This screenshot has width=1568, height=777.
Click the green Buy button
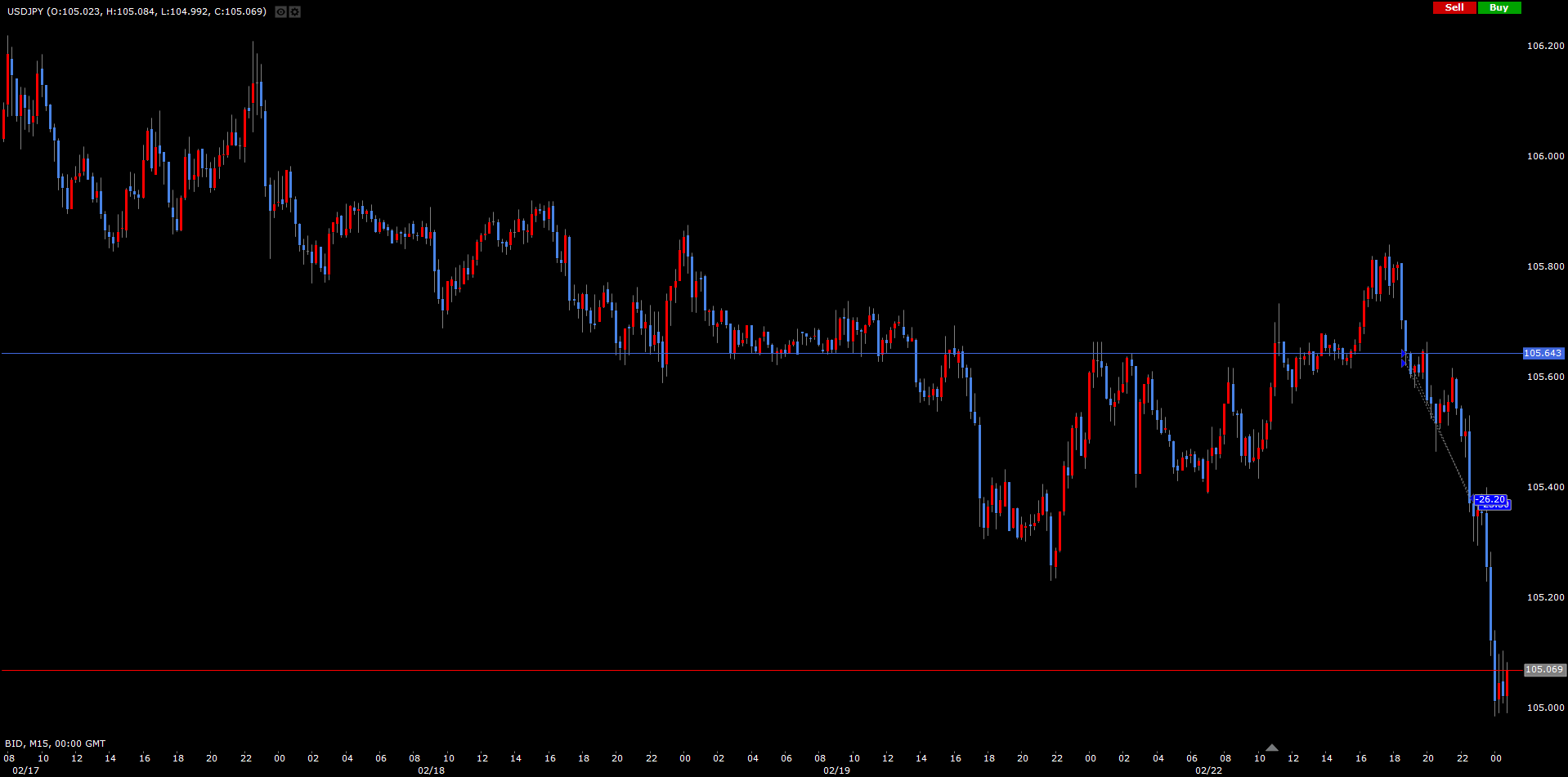coord(1499,7)
